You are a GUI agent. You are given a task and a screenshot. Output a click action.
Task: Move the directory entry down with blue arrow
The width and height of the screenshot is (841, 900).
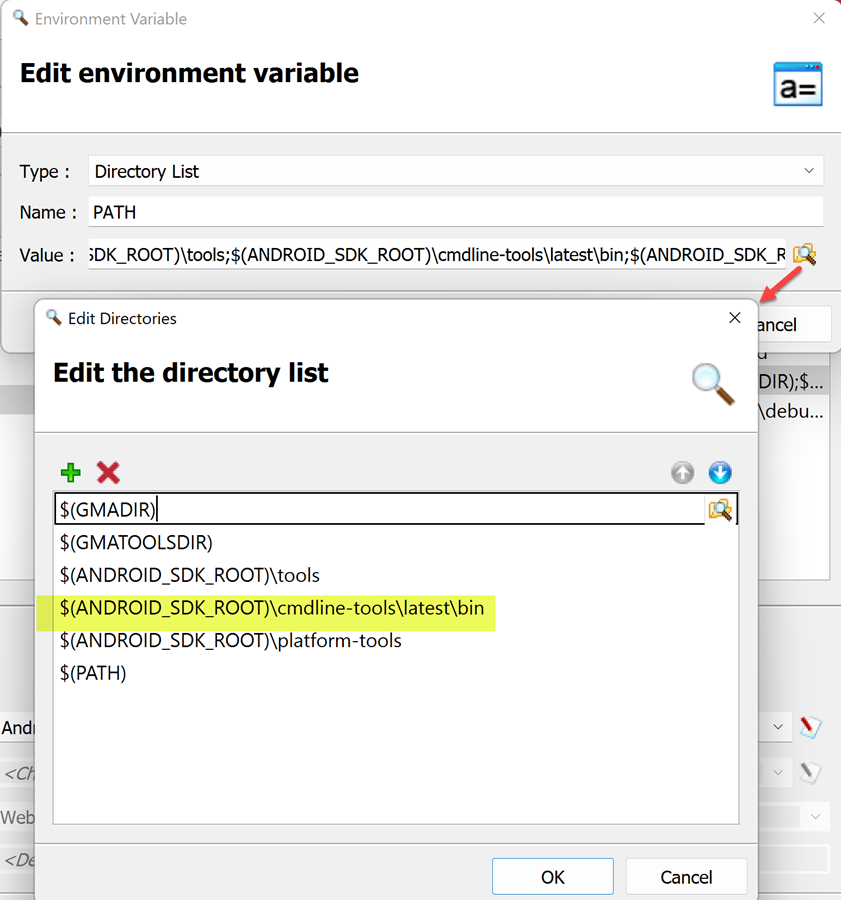720,472
